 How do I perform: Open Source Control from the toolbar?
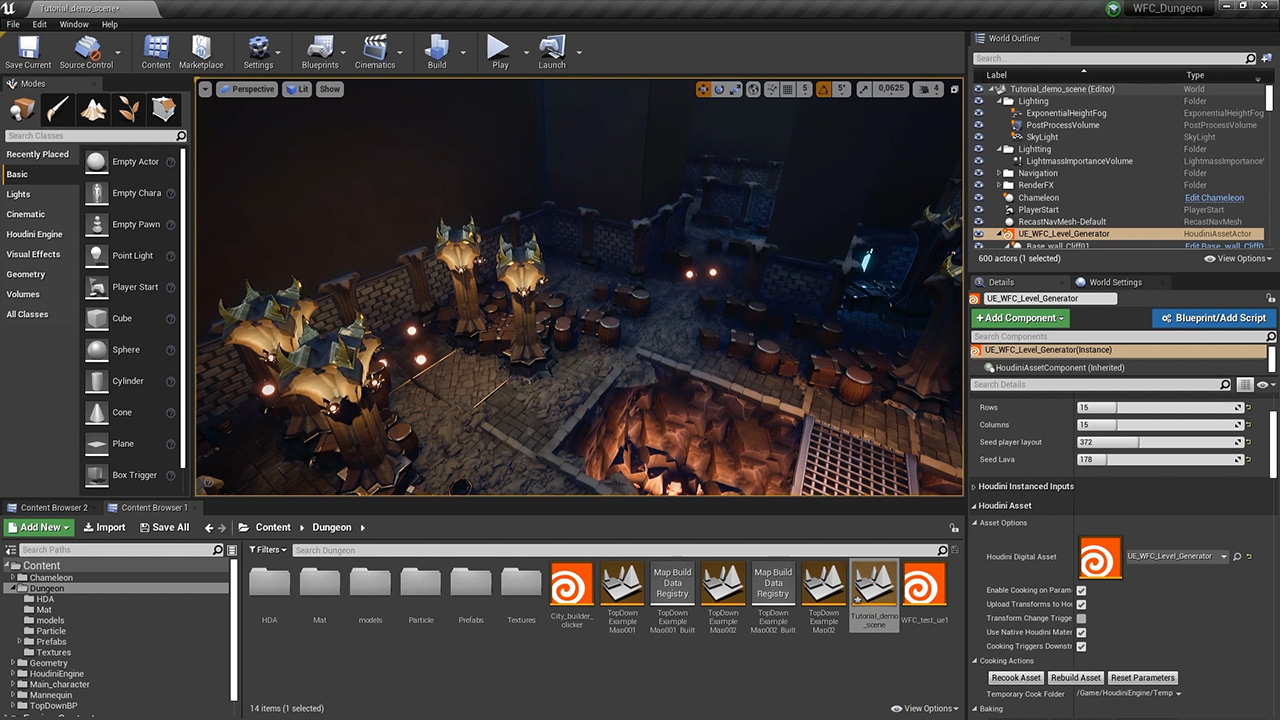tap(87, 52)
